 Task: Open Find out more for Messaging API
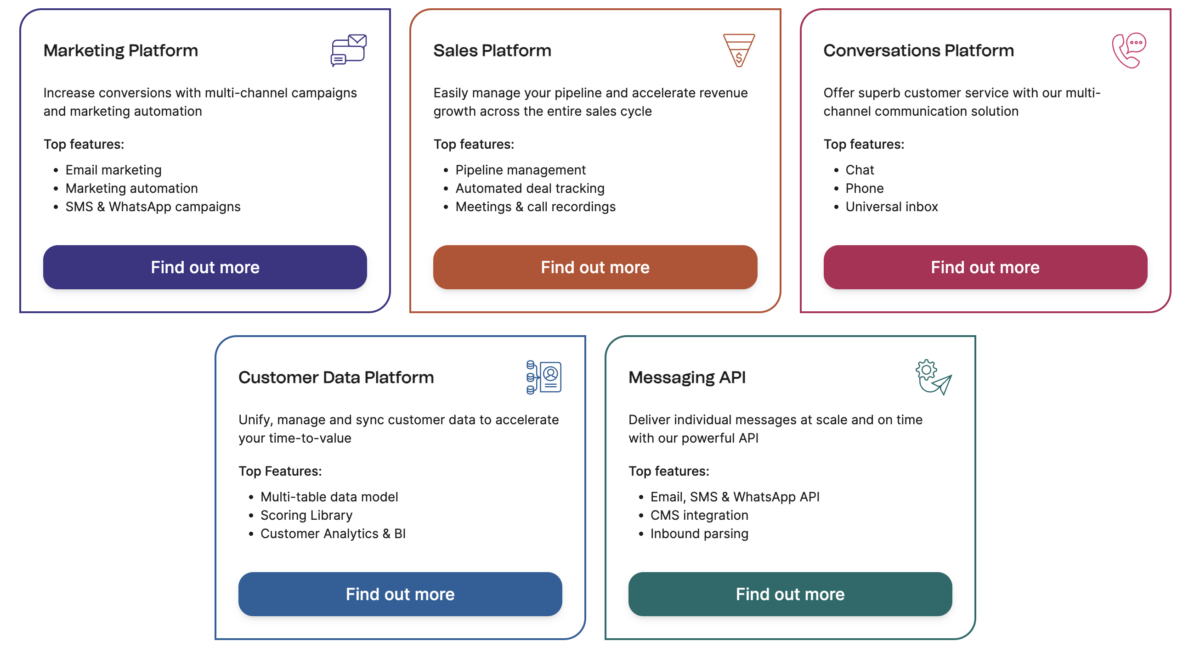click(790, 594)
